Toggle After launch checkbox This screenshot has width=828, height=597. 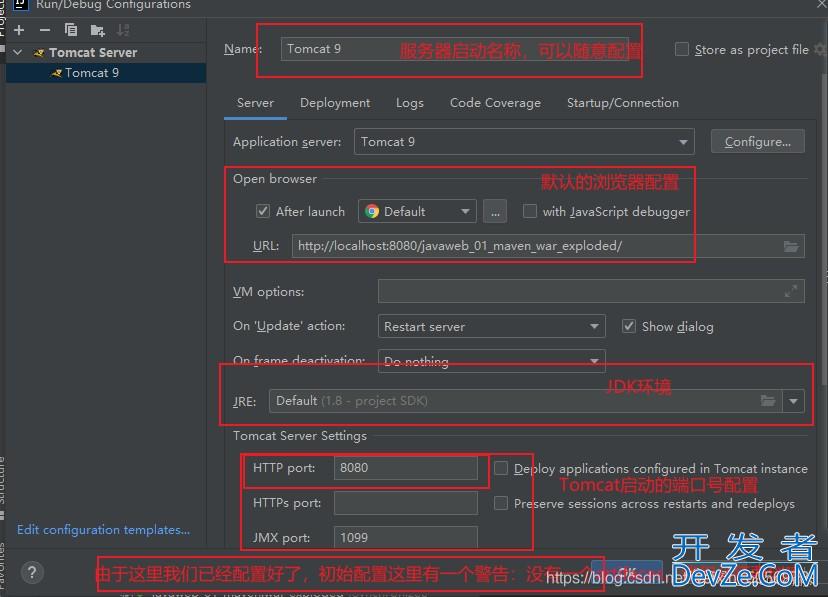(262, 211)
